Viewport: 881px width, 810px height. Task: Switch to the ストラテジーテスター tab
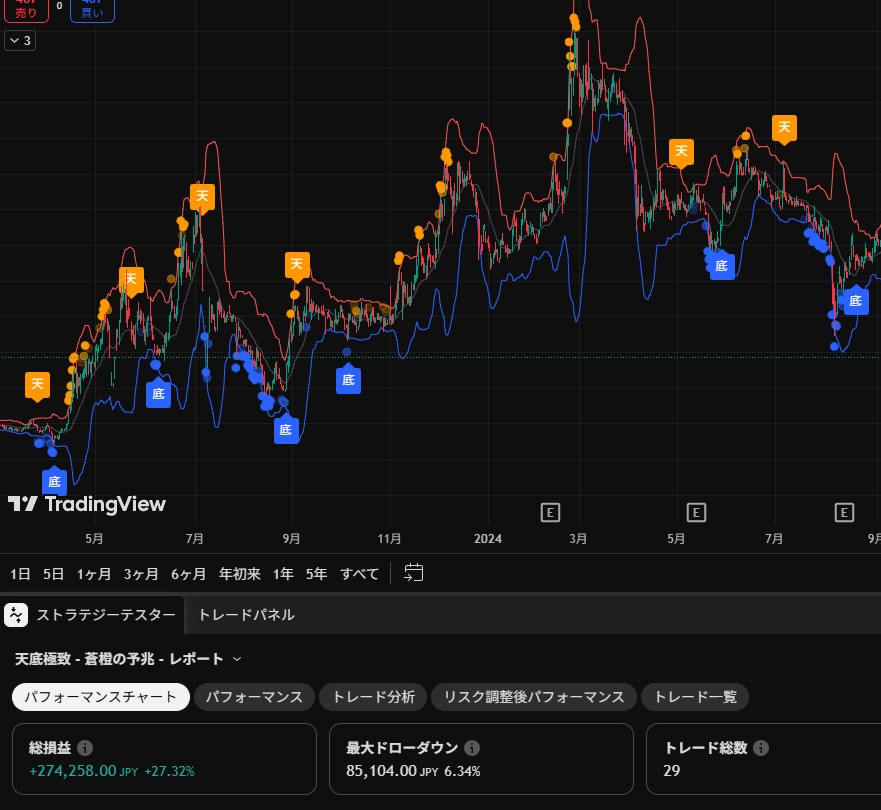pyautogui.click(x=106, y=615)
